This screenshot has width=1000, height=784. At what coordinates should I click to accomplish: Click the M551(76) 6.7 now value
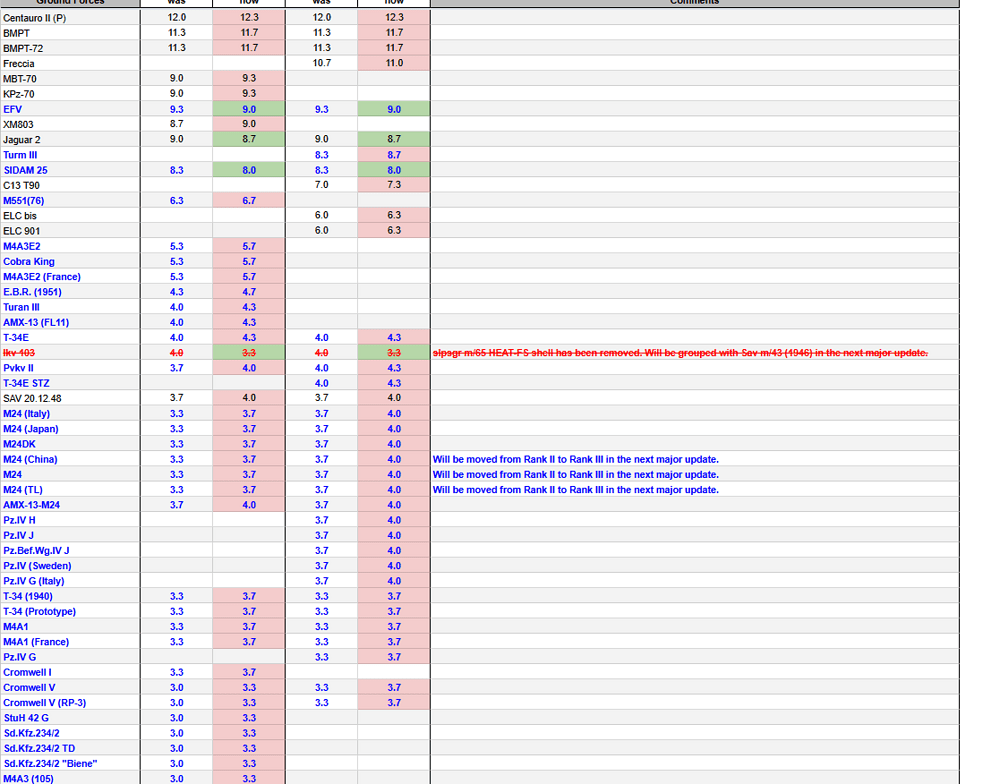click(249, 201)
